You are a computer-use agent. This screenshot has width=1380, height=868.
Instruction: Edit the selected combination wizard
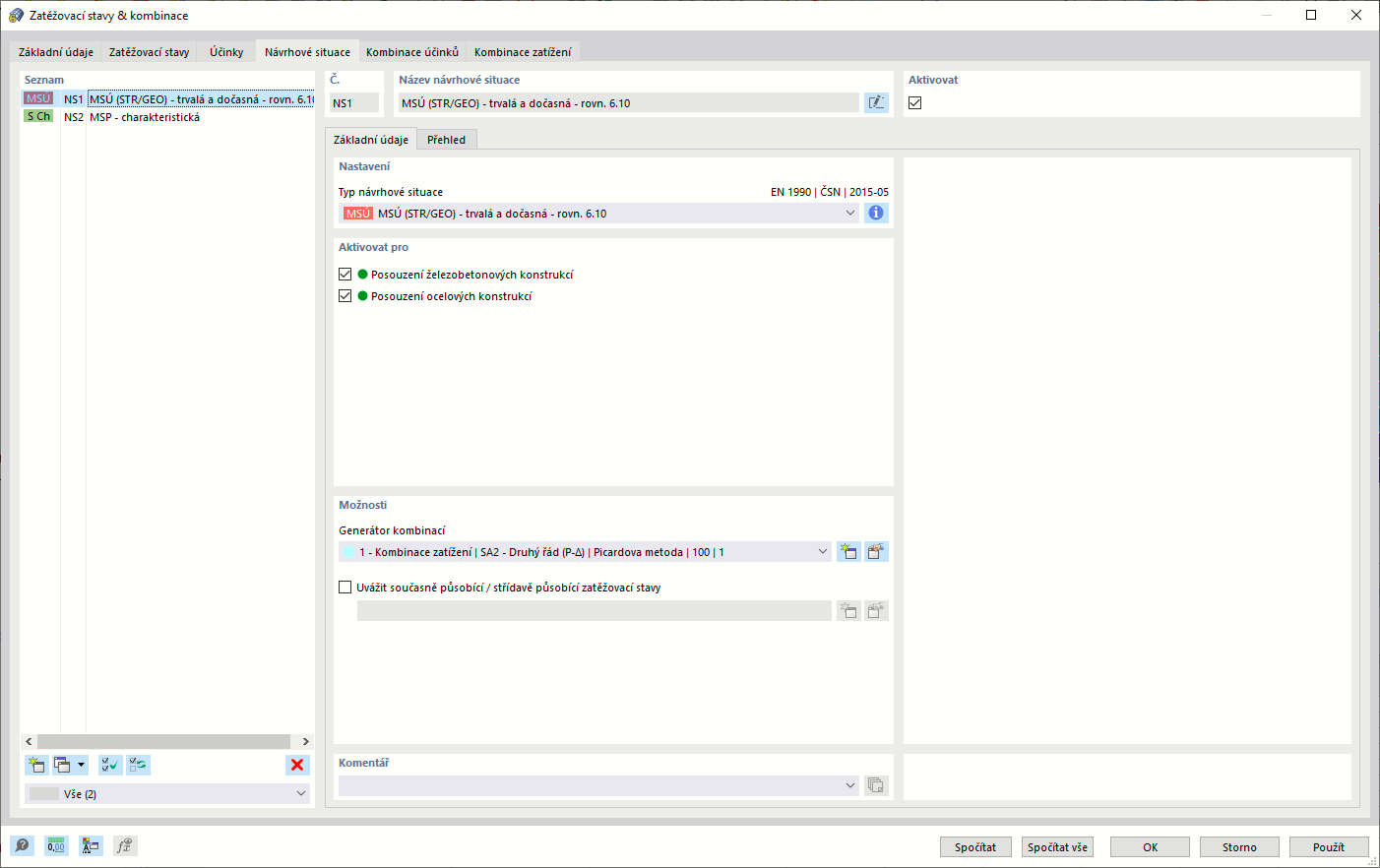pos(876,552)
